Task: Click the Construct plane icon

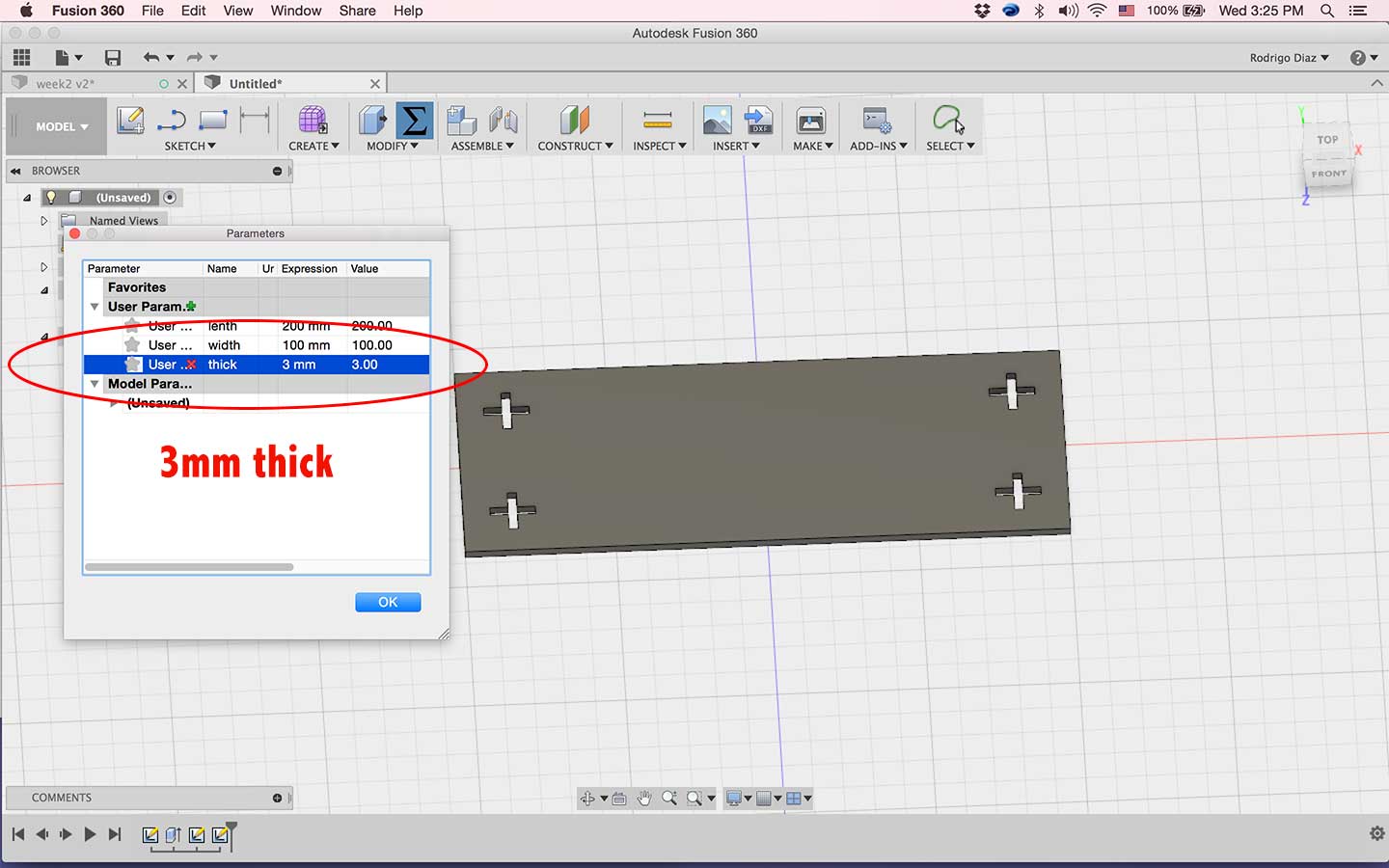Action: [x=574, y=121]
